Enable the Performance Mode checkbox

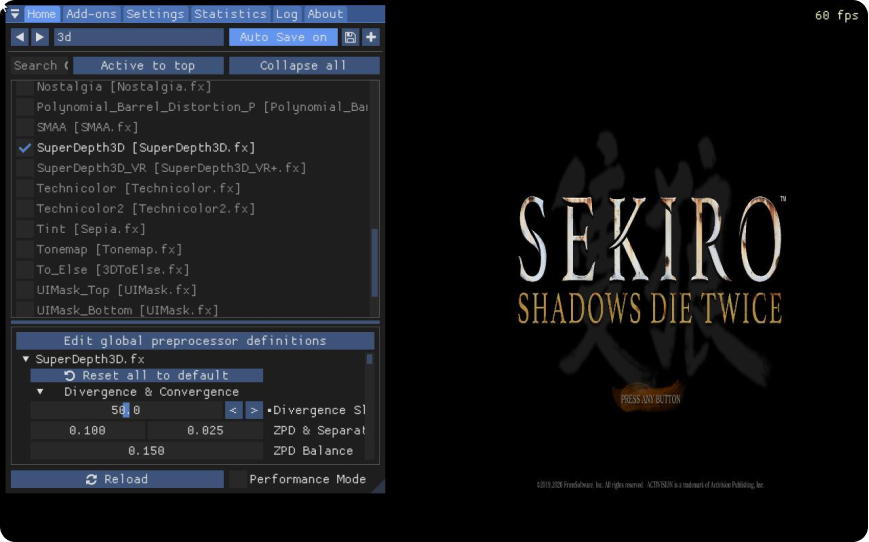click(x=238, y=479)
